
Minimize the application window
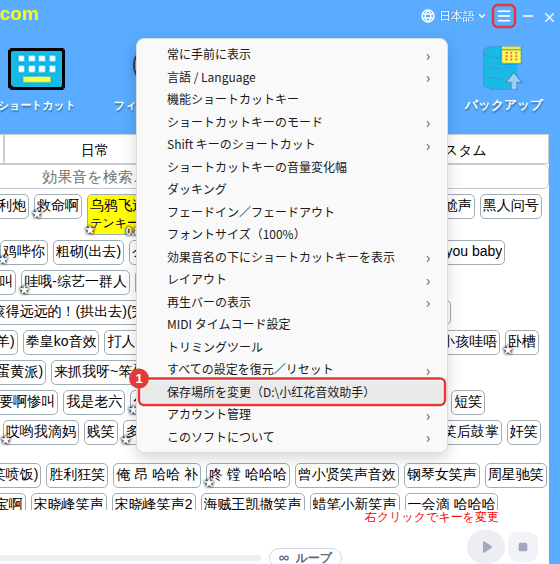528,16
